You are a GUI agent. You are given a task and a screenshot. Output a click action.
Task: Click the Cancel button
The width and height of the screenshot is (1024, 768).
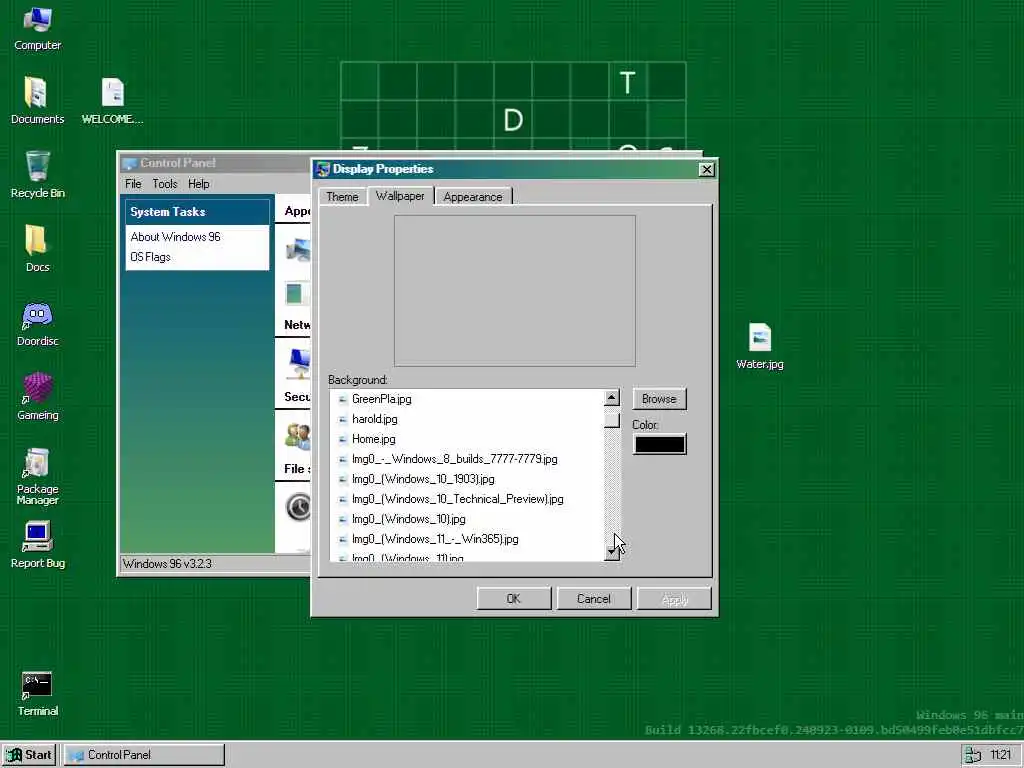(x=594, y=598)
